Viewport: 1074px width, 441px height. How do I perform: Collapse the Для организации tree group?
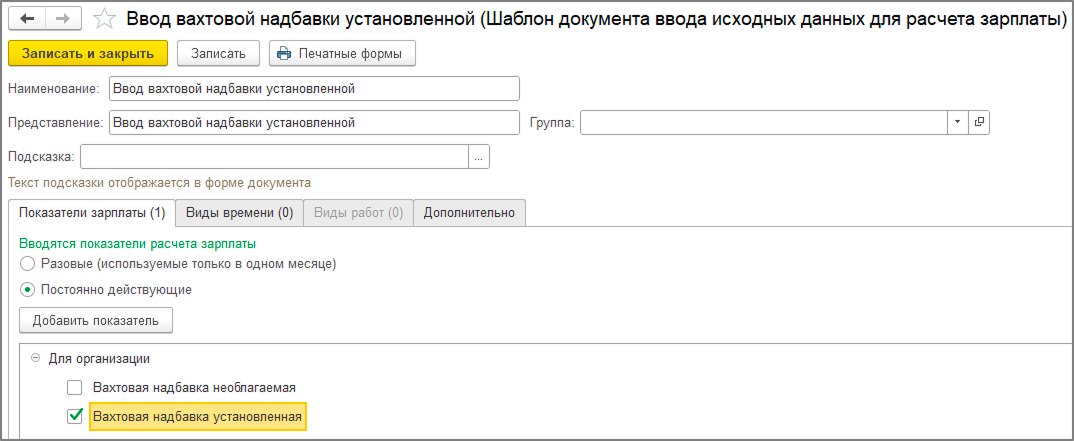(x=36, y=358)
